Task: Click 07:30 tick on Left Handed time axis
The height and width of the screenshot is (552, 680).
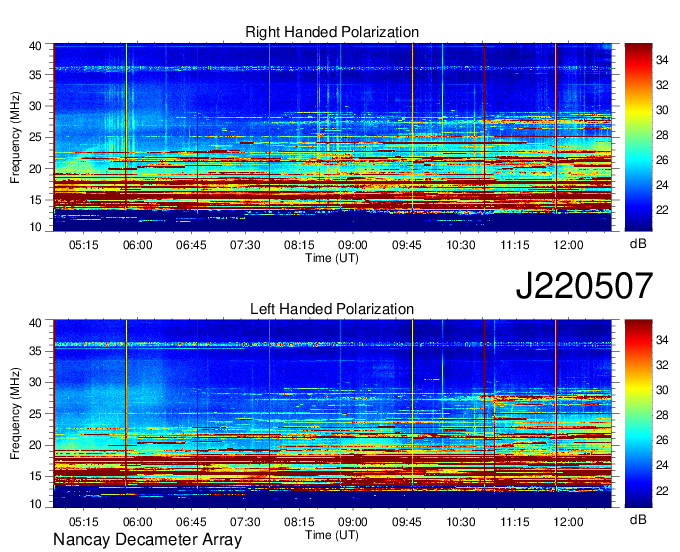Action: coord(245,522)
